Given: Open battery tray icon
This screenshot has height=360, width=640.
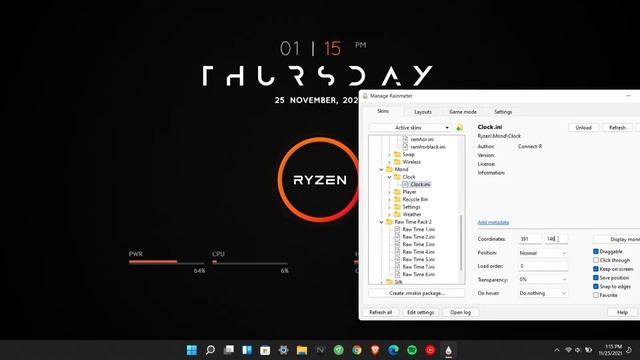Looking at the screenshot, I should [x=589, y=350].
